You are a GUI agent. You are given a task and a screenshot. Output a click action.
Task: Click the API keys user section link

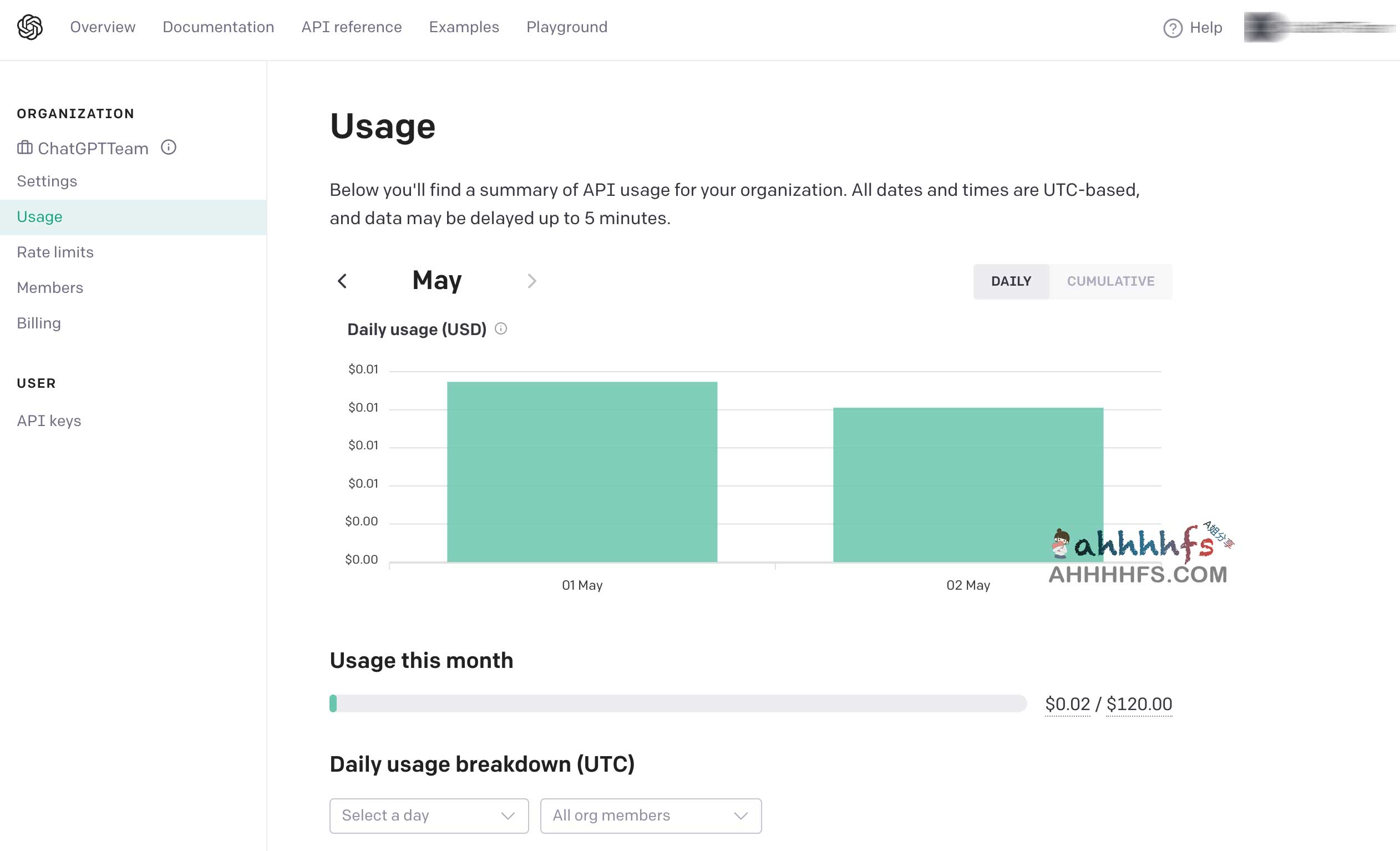[x=48, y=420]
